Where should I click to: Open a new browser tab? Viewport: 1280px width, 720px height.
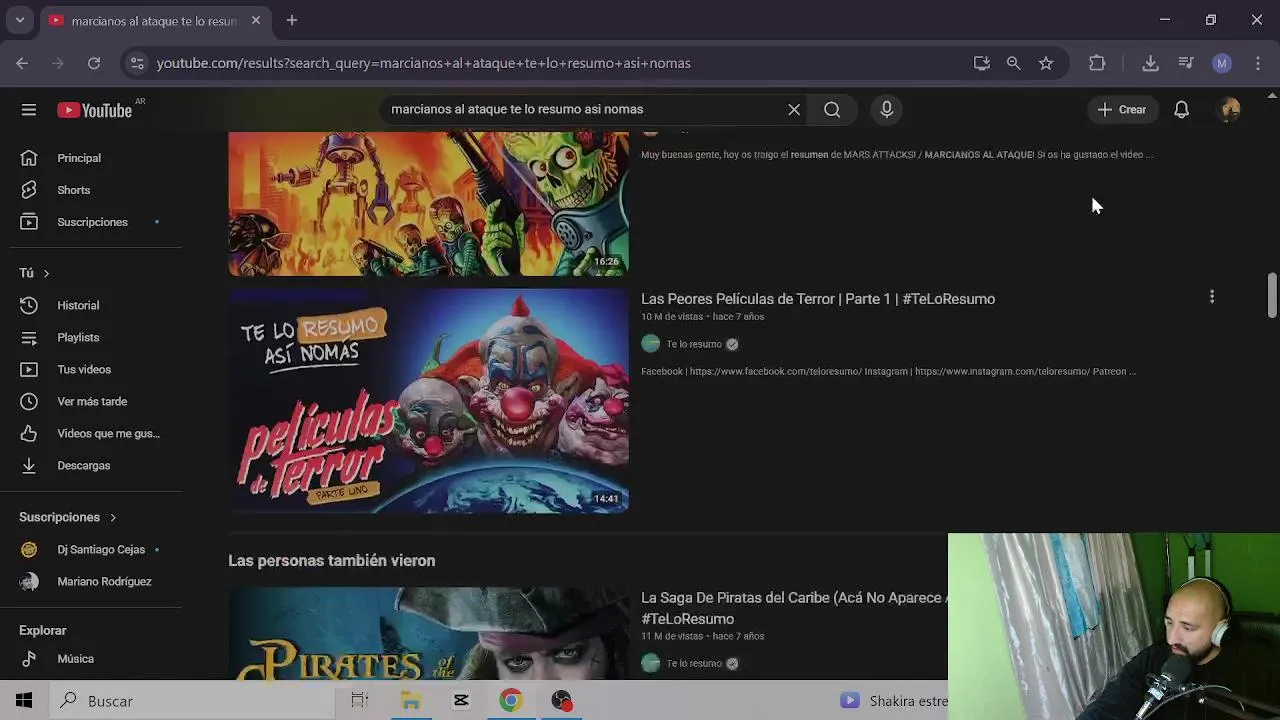(x=292, y=20)
